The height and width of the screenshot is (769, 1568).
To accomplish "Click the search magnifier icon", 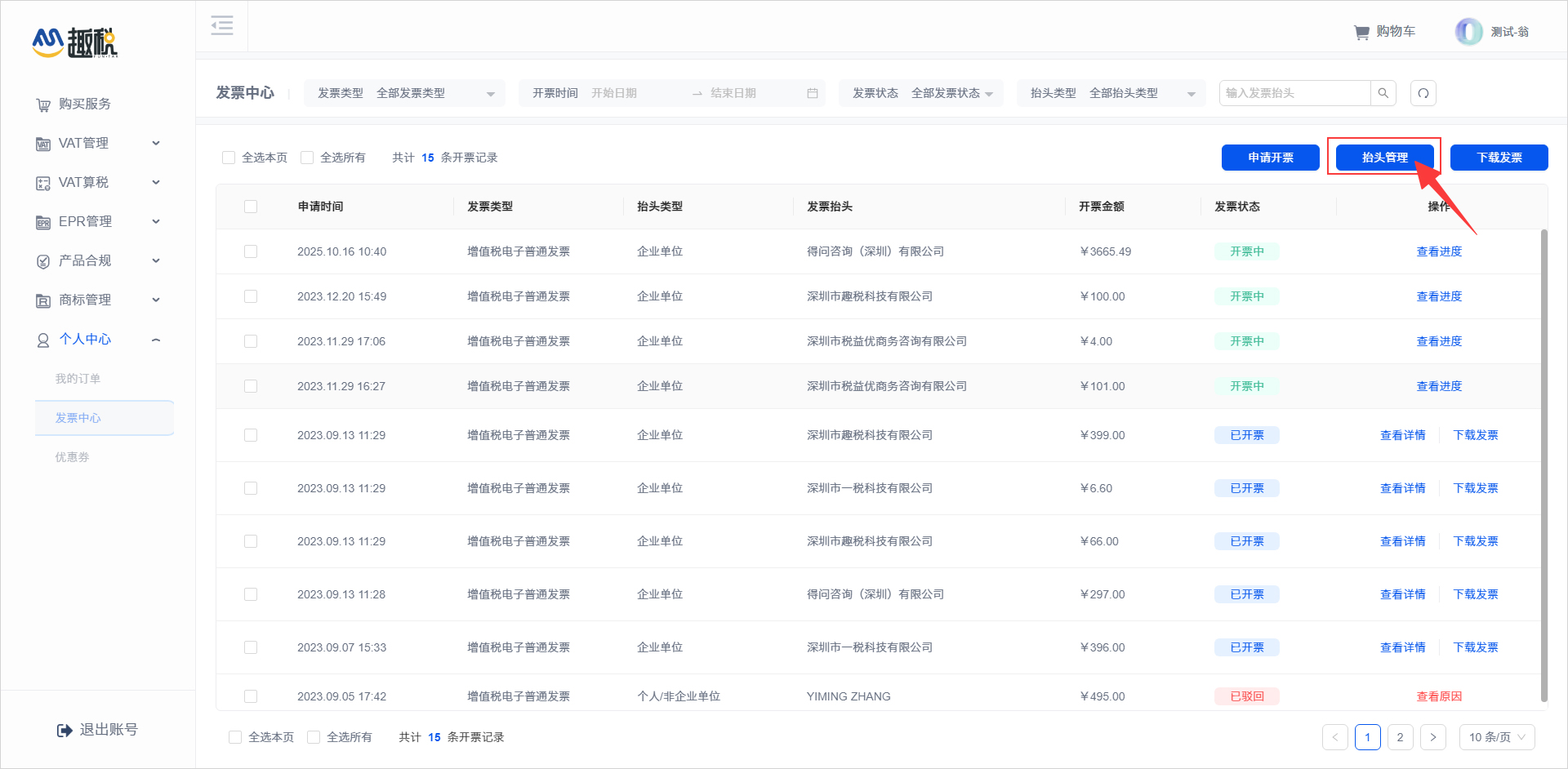I will coord(1383,93).
